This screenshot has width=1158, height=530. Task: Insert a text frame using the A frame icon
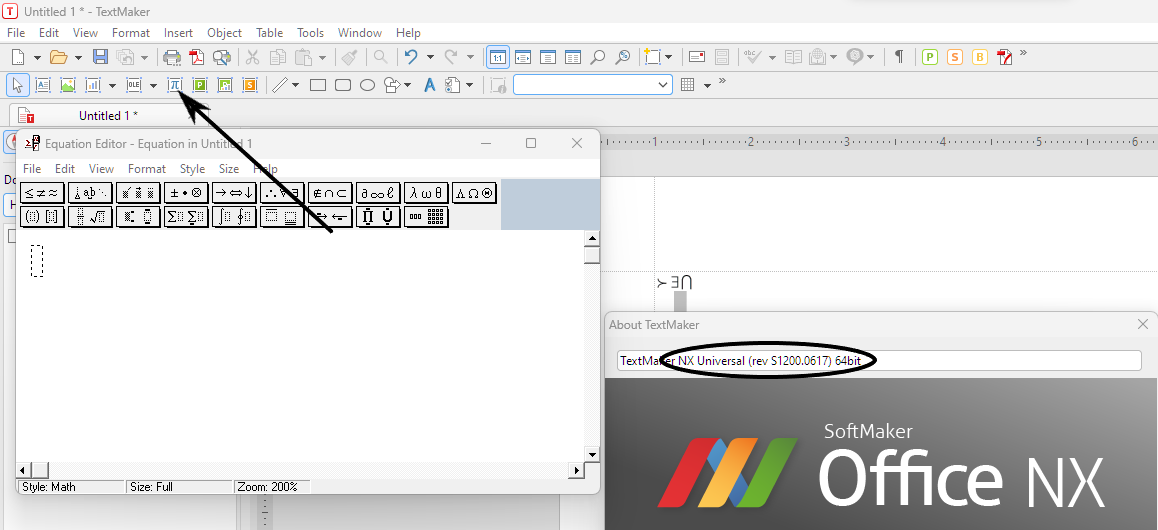pos(43,85)
